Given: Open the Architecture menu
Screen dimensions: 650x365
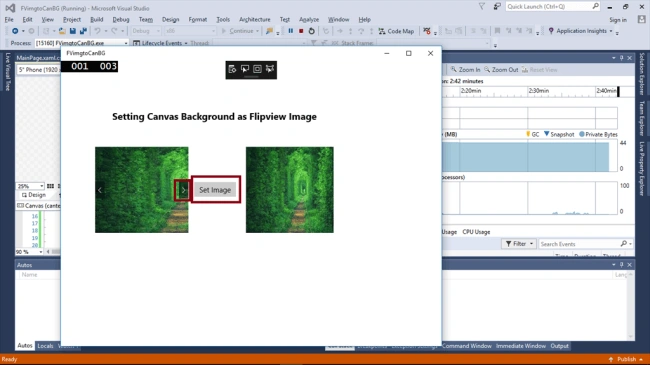Looking at the screenshot, I should (255, 19).
